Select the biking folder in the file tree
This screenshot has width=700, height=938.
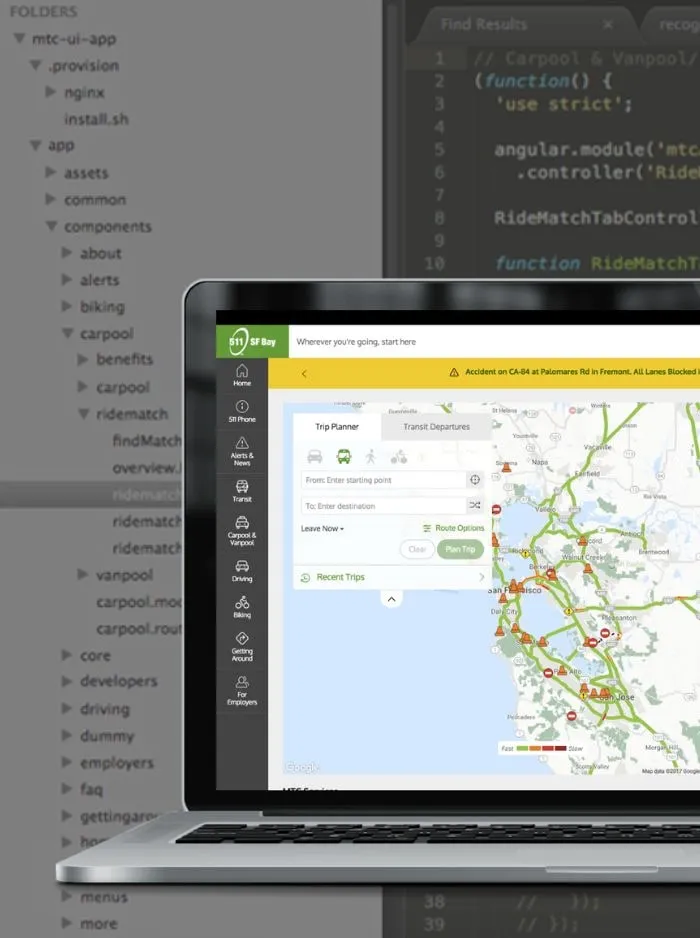coord(102,307)
